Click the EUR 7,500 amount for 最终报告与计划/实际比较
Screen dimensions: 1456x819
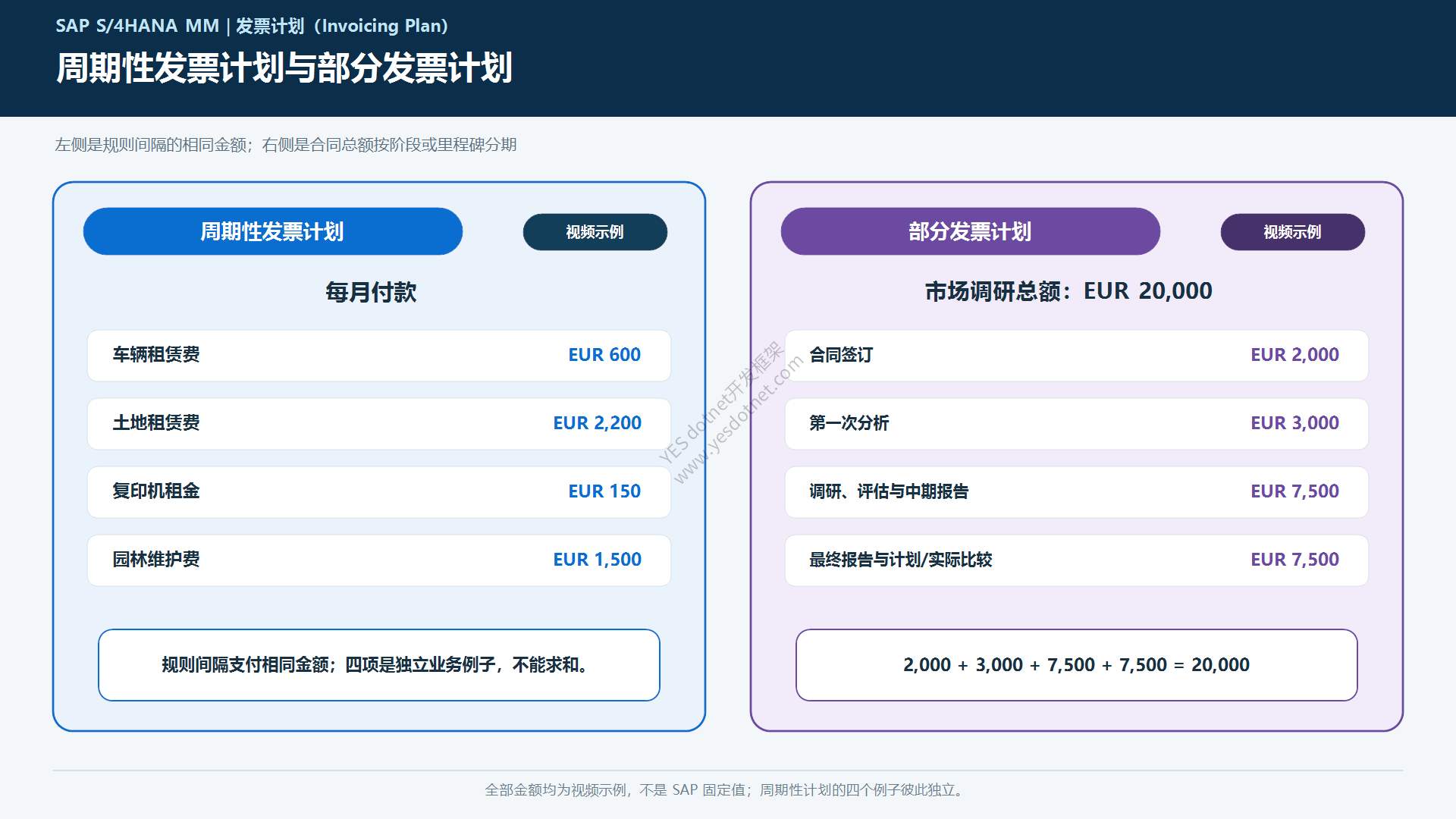click(1294, 560)
